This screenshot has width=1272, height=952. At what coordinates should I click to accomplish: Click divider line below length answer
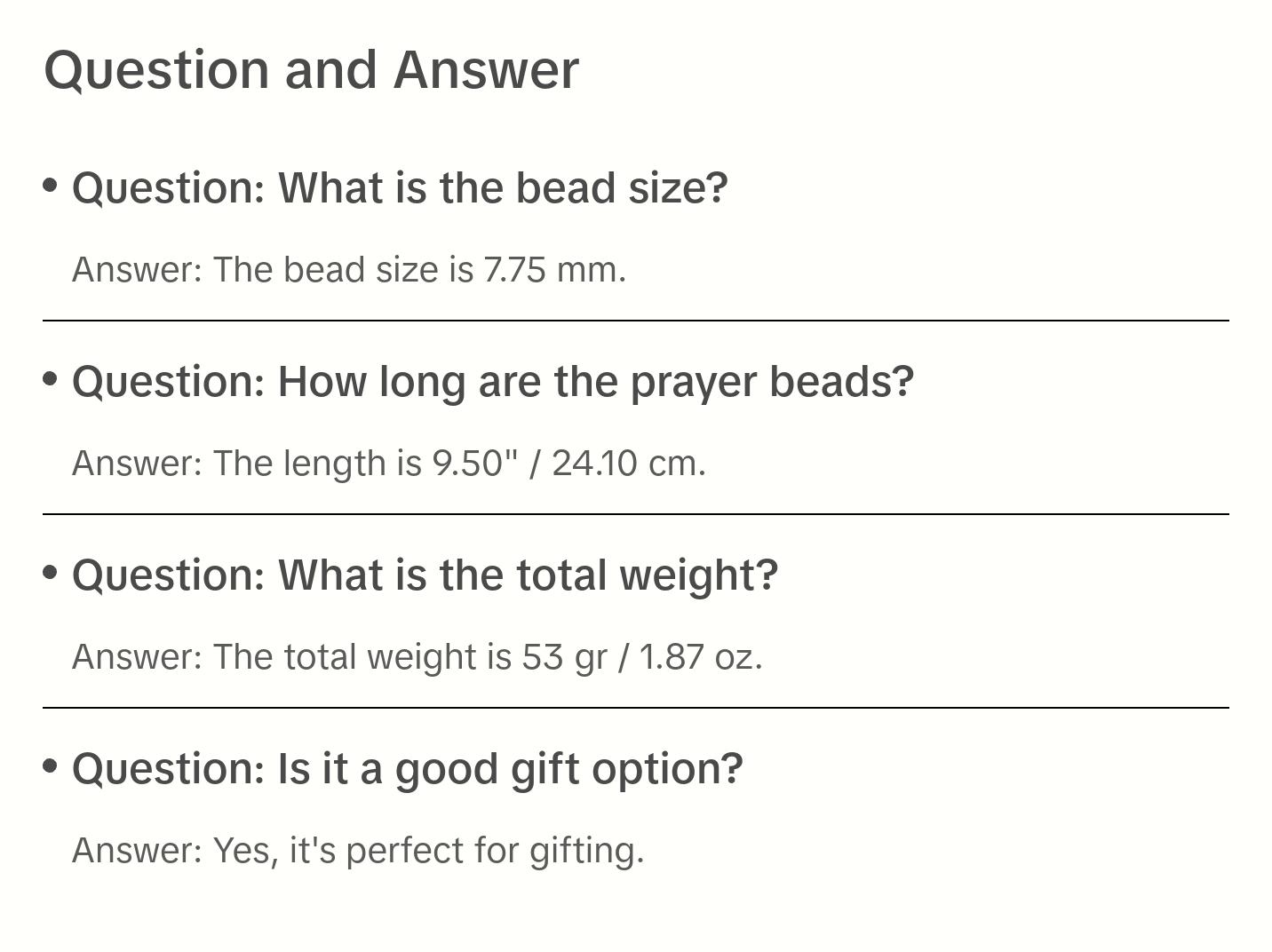click(636, 514)
